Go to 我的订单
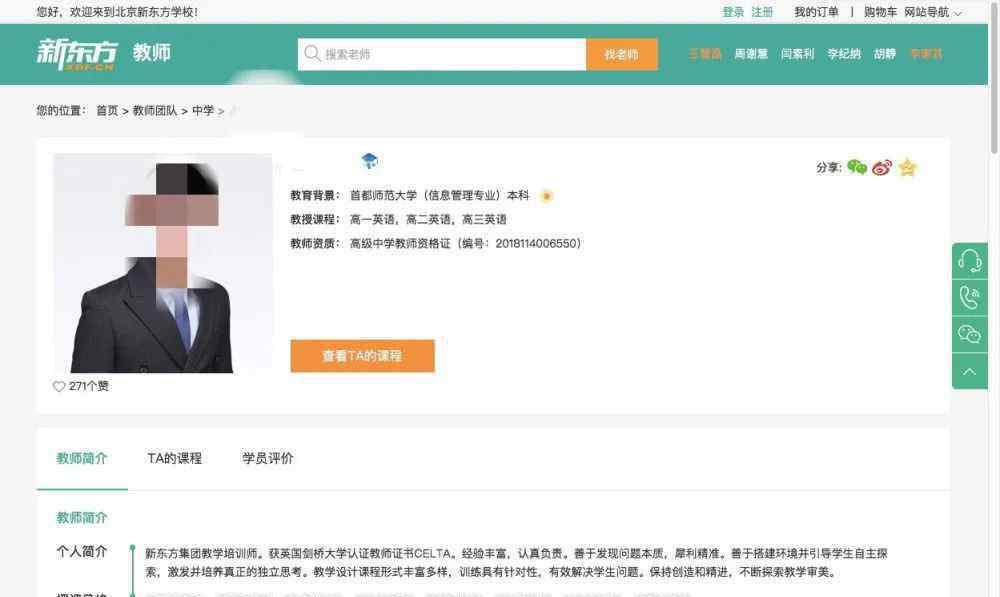 816,12
